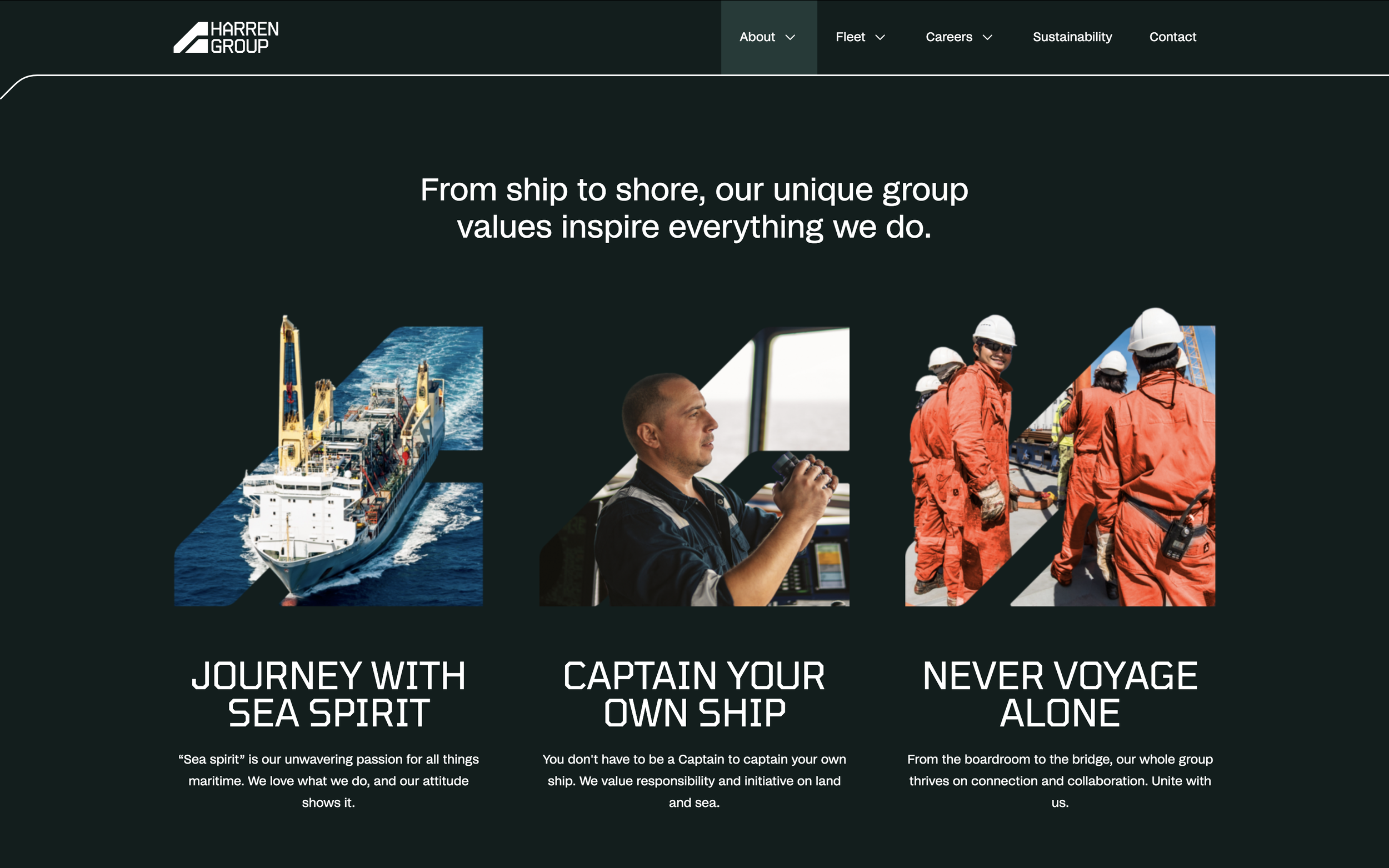This screenshot has width=1389, height=868.
Task: Go to the Contact page
Action: tap(1172, 37)
